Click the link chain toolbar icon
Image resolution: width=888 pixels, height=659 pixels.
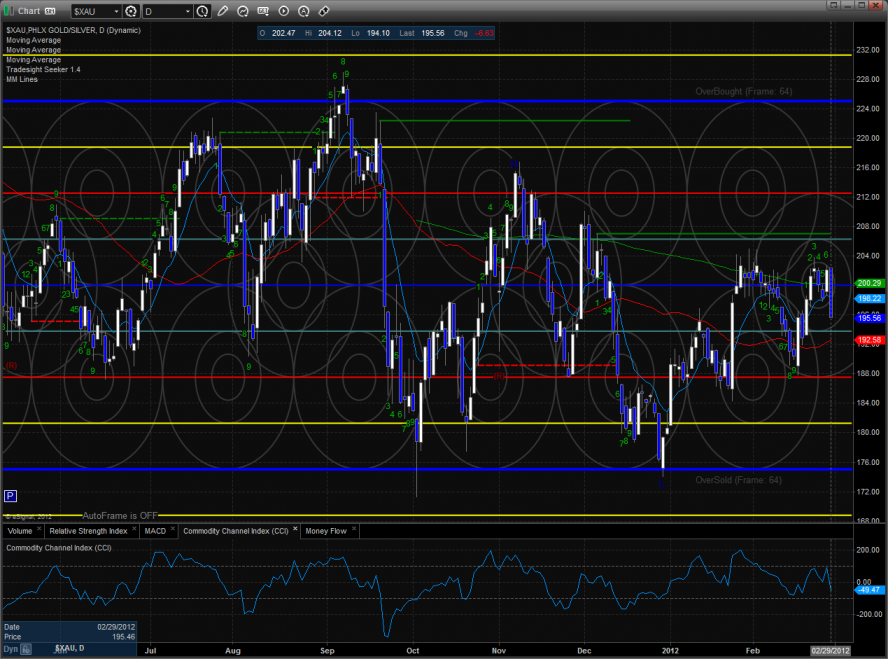[324, 11]
